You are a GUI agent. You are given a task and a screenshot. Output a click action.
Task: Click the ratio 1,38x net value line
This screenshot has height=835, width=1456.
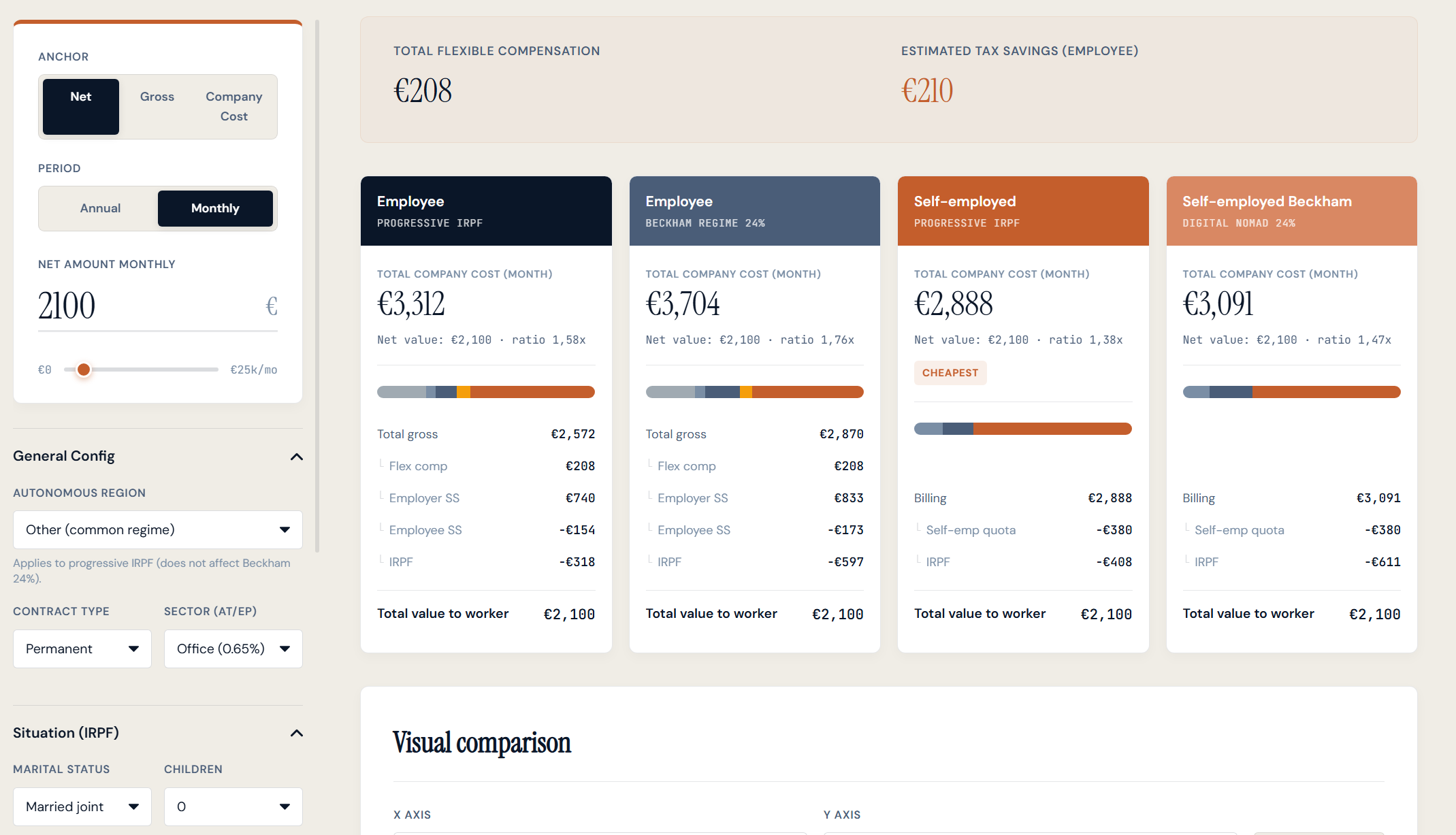[1018, 340]
